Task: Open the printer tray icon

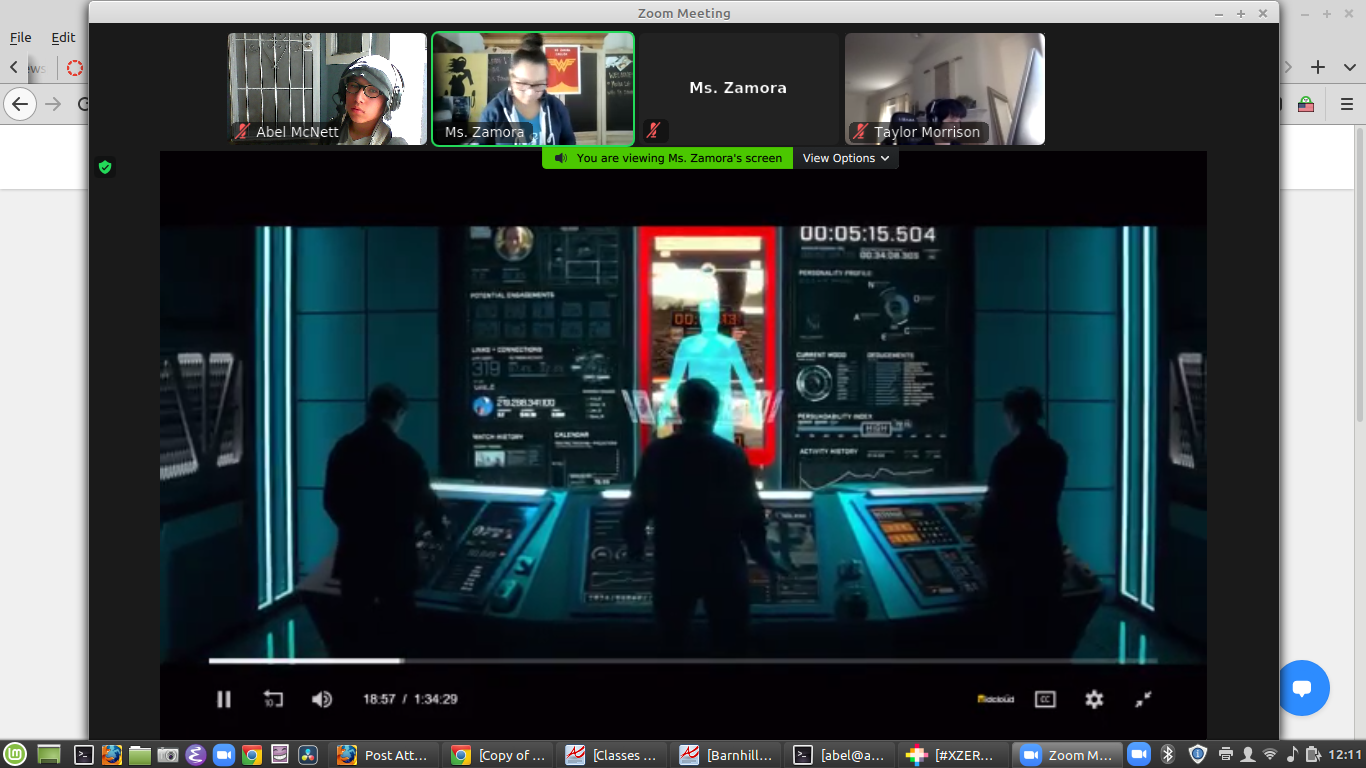Action: (1226, 755)
